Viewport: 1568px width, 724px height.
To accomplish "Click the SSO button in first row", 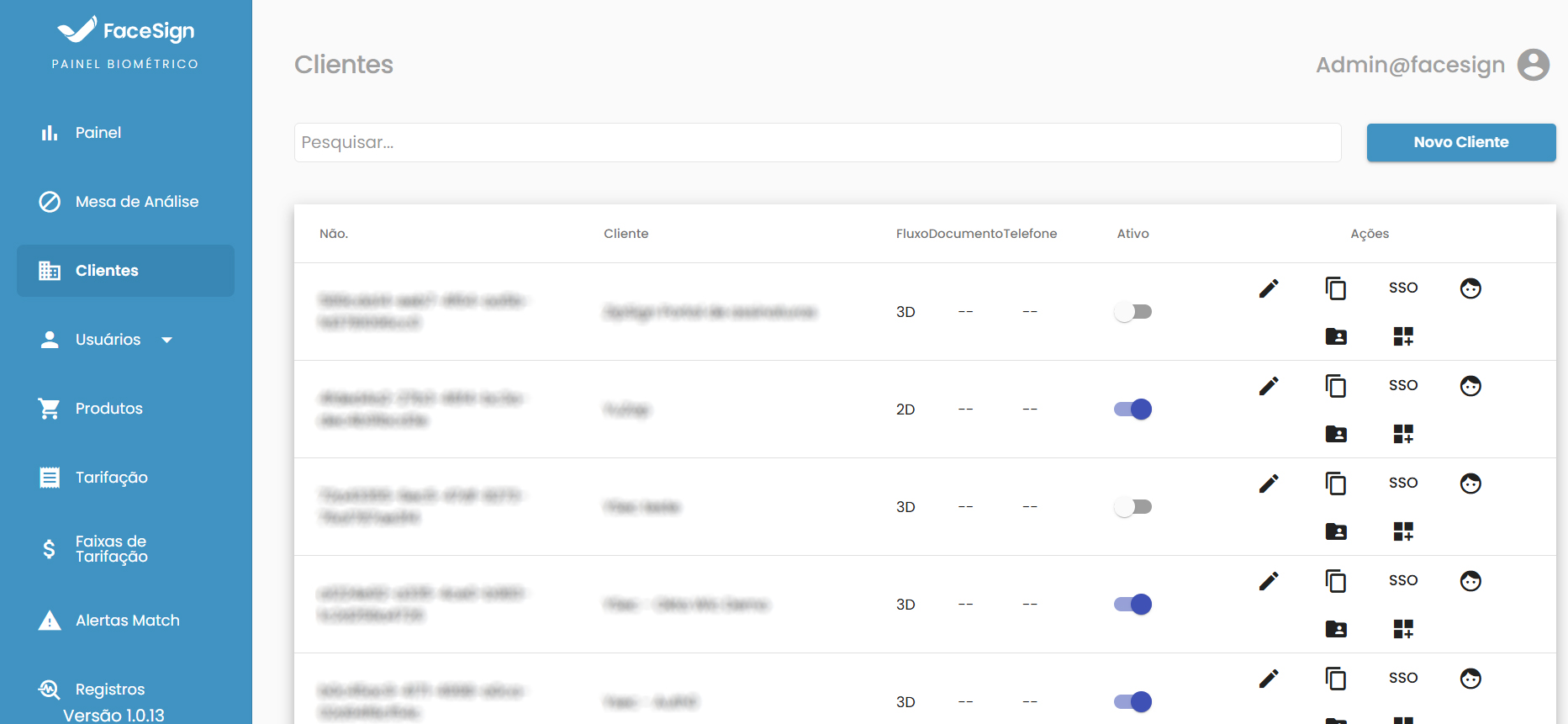I will pyautogui.click(x=1402, y=288).
